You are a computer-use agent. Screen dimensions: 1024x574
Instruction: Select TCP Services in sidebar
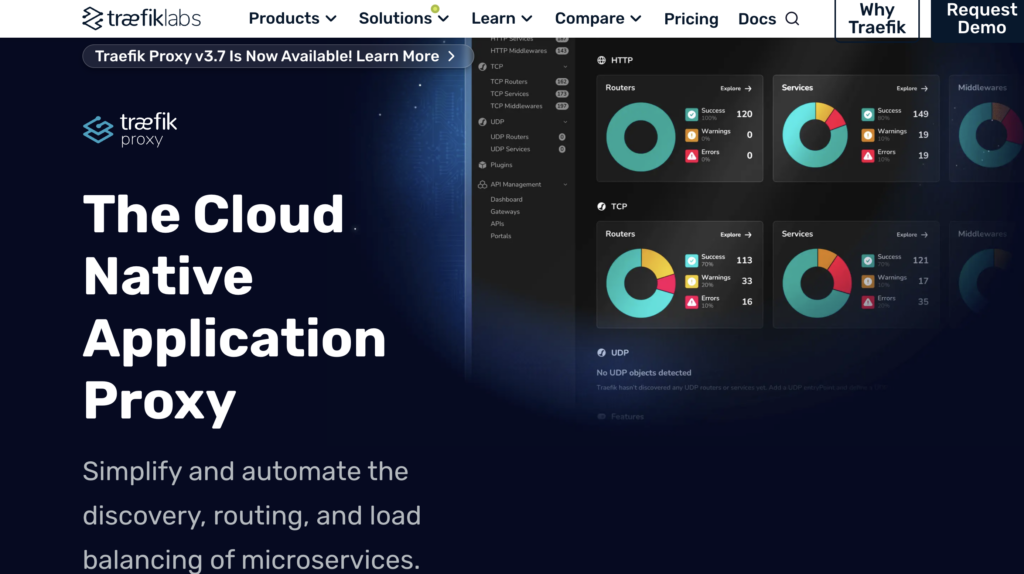pyautogui.click(x=509, y=94)
